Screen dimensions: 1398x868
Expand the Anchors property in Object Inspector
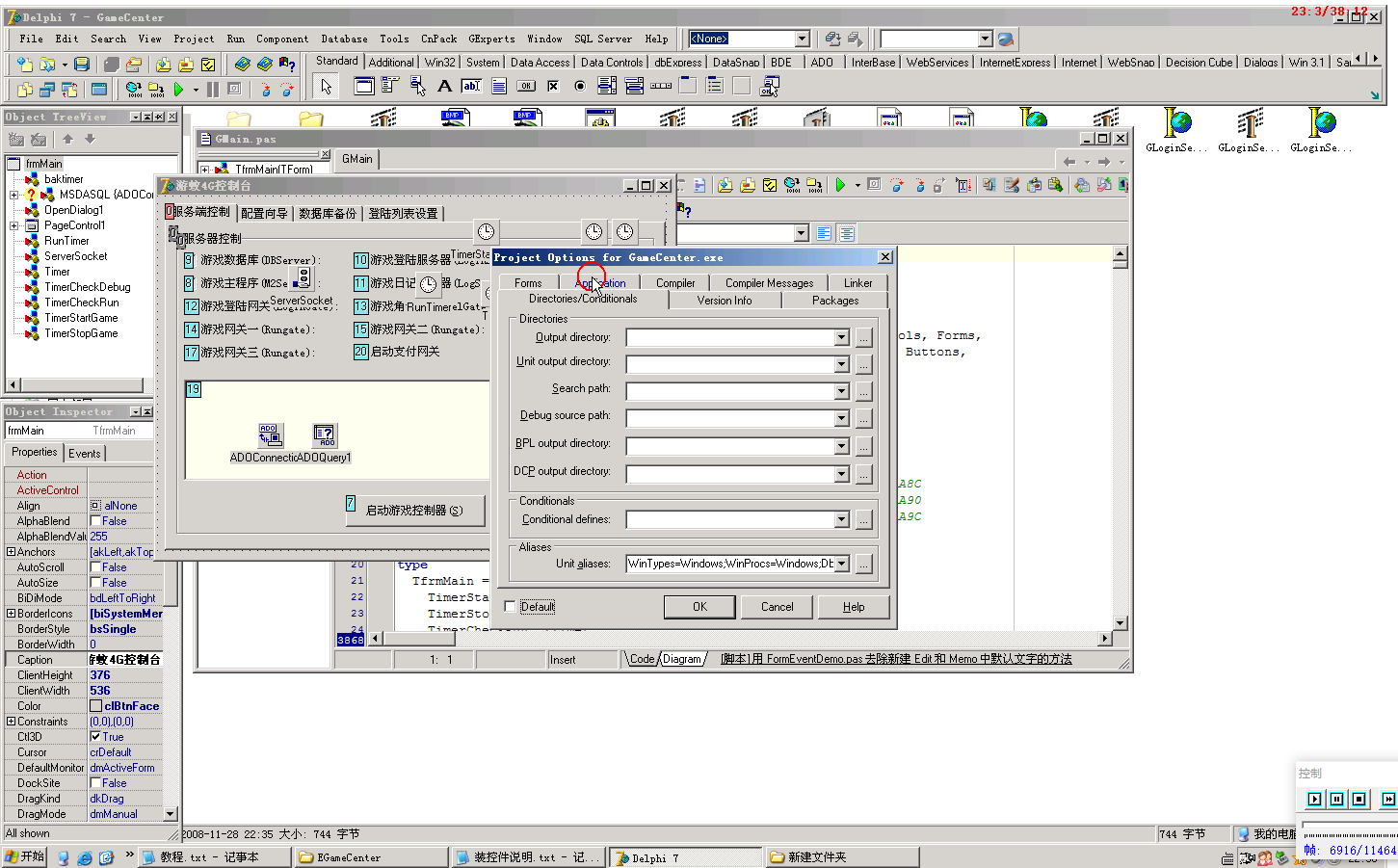(x=11, y=552)
